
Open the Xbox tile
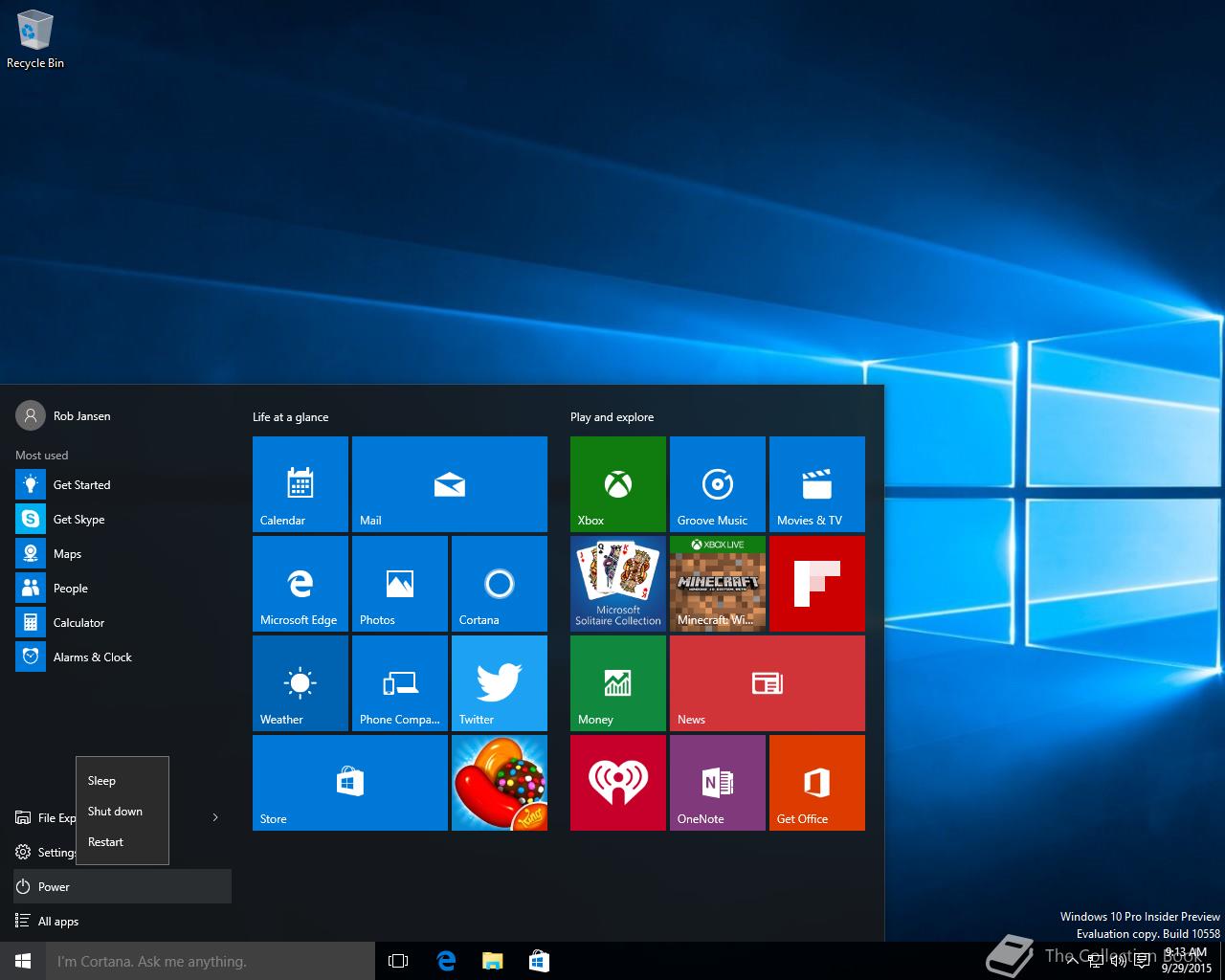(617, 484)
